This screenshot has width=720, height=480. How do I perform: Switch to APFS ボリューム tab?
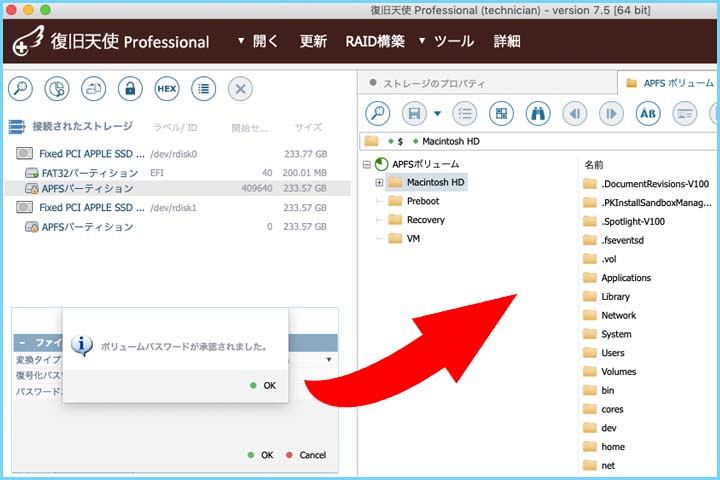[670, 83]
